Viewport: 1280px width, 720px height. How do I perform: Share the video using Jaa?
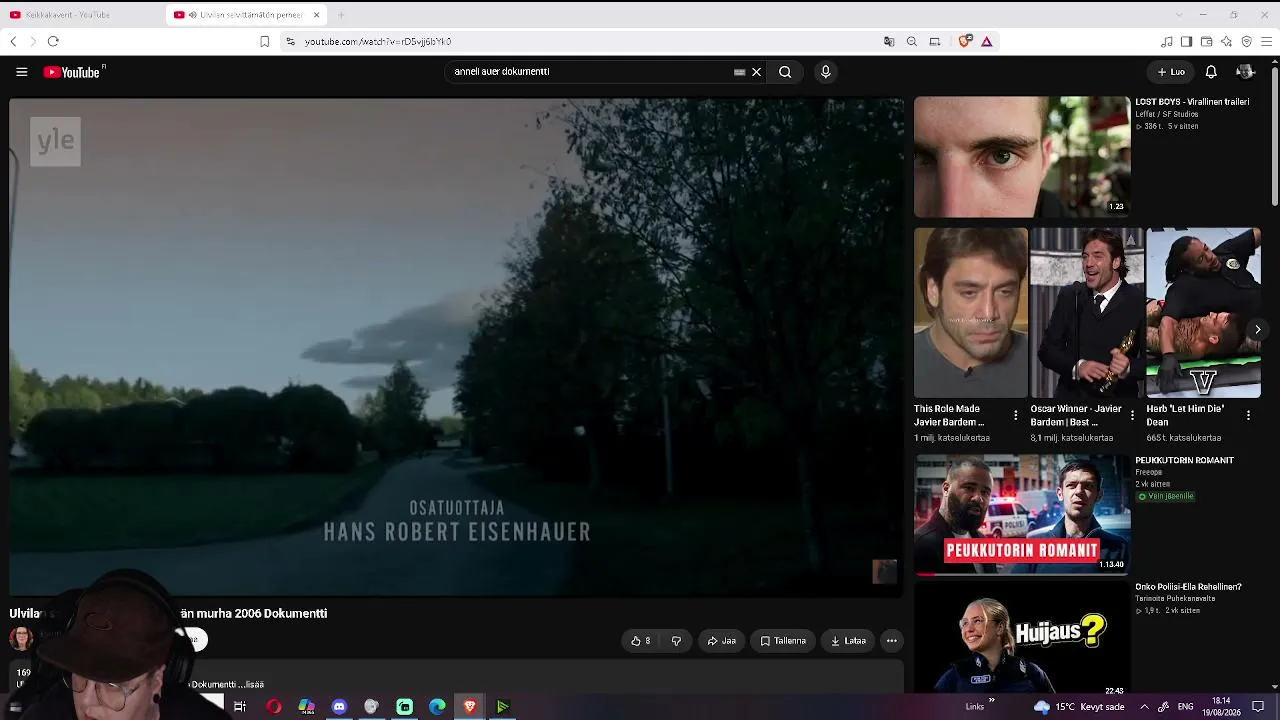(x=721, y=641)
